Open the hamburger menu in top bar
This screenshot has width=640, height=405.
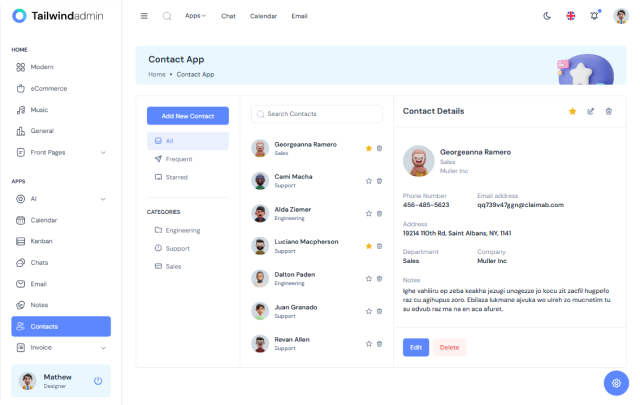point(144,16)
